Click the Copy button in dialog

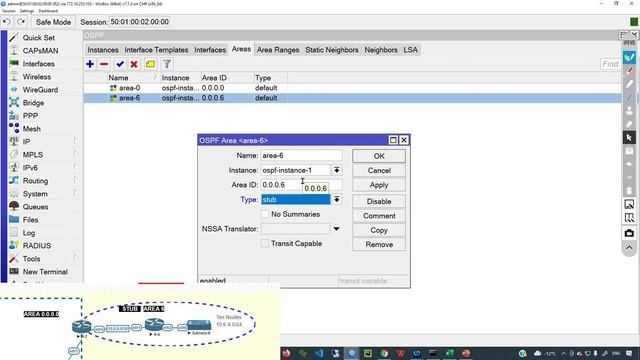click(x=379, y=230)
